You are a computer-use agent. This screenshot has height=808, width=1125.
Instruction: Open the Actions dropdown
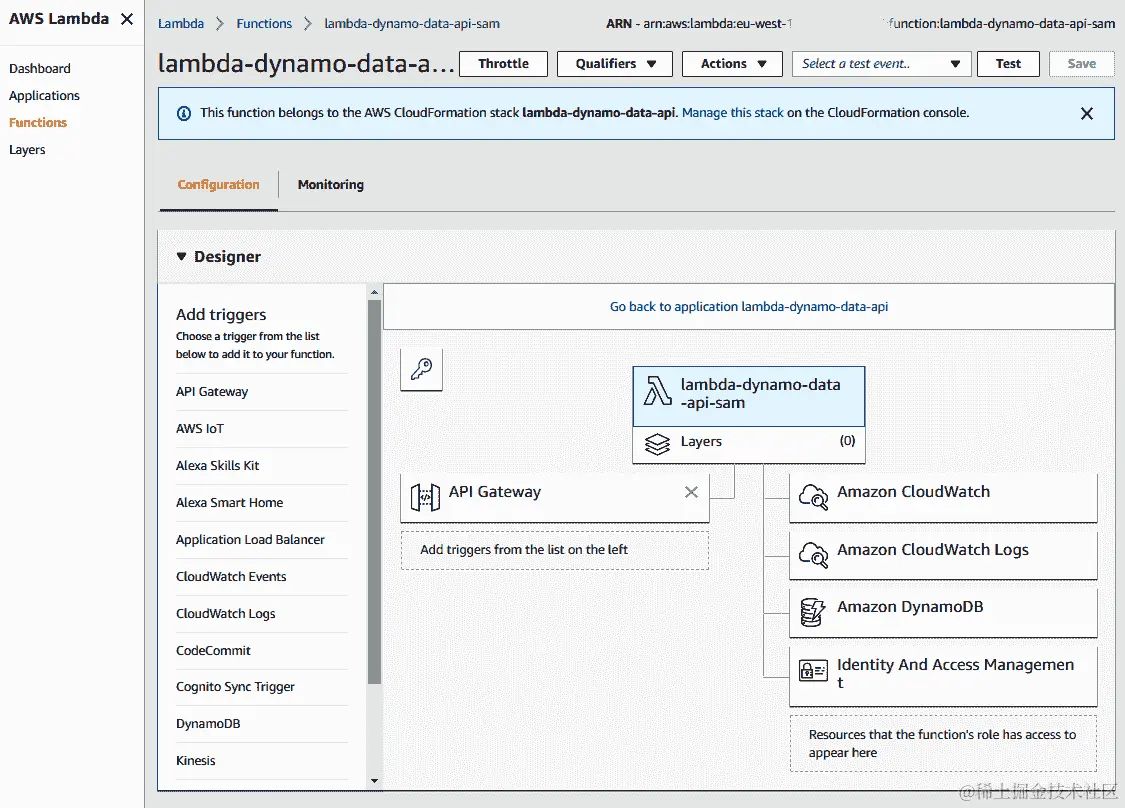click(732, 64)
